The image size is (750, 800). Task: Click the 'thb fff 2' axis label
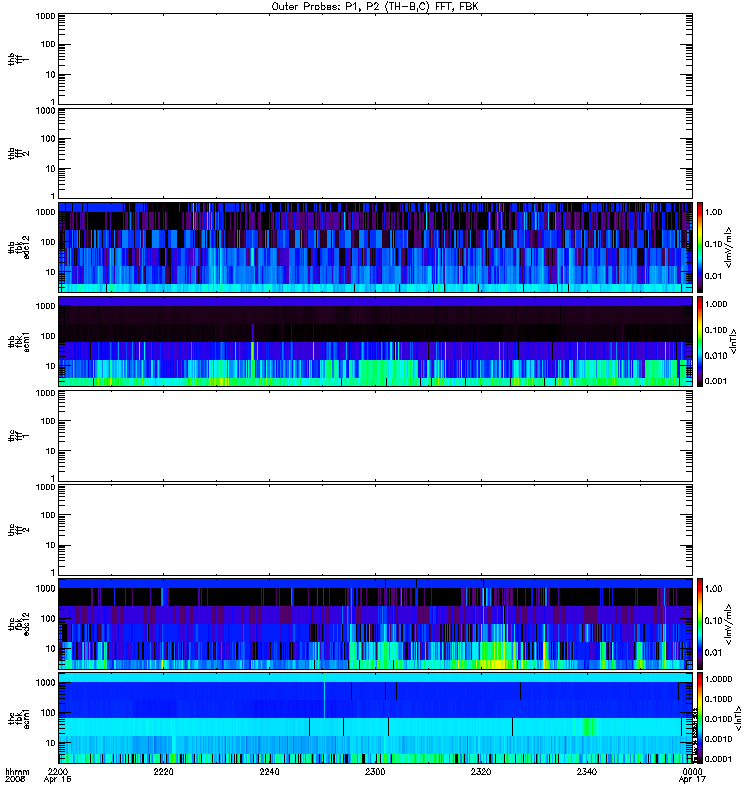pos(19,153)
